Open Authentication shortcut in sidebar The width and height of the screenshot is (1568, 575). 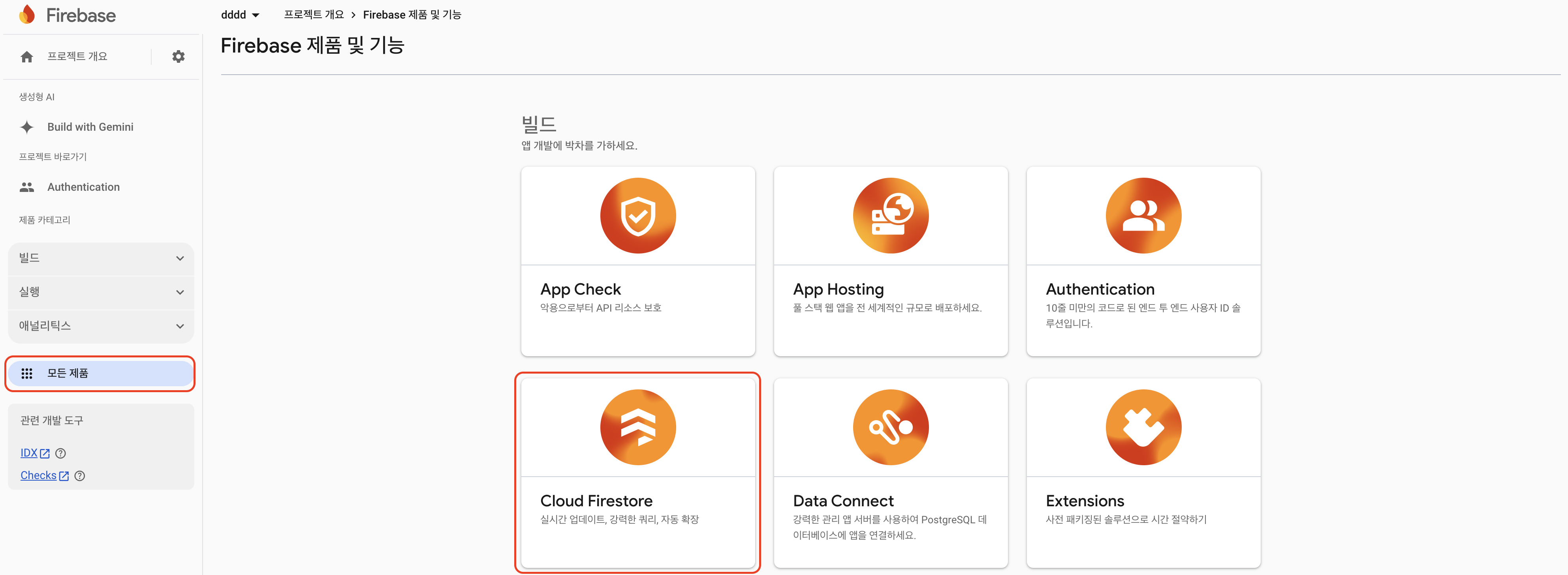[x=83, y=188]
